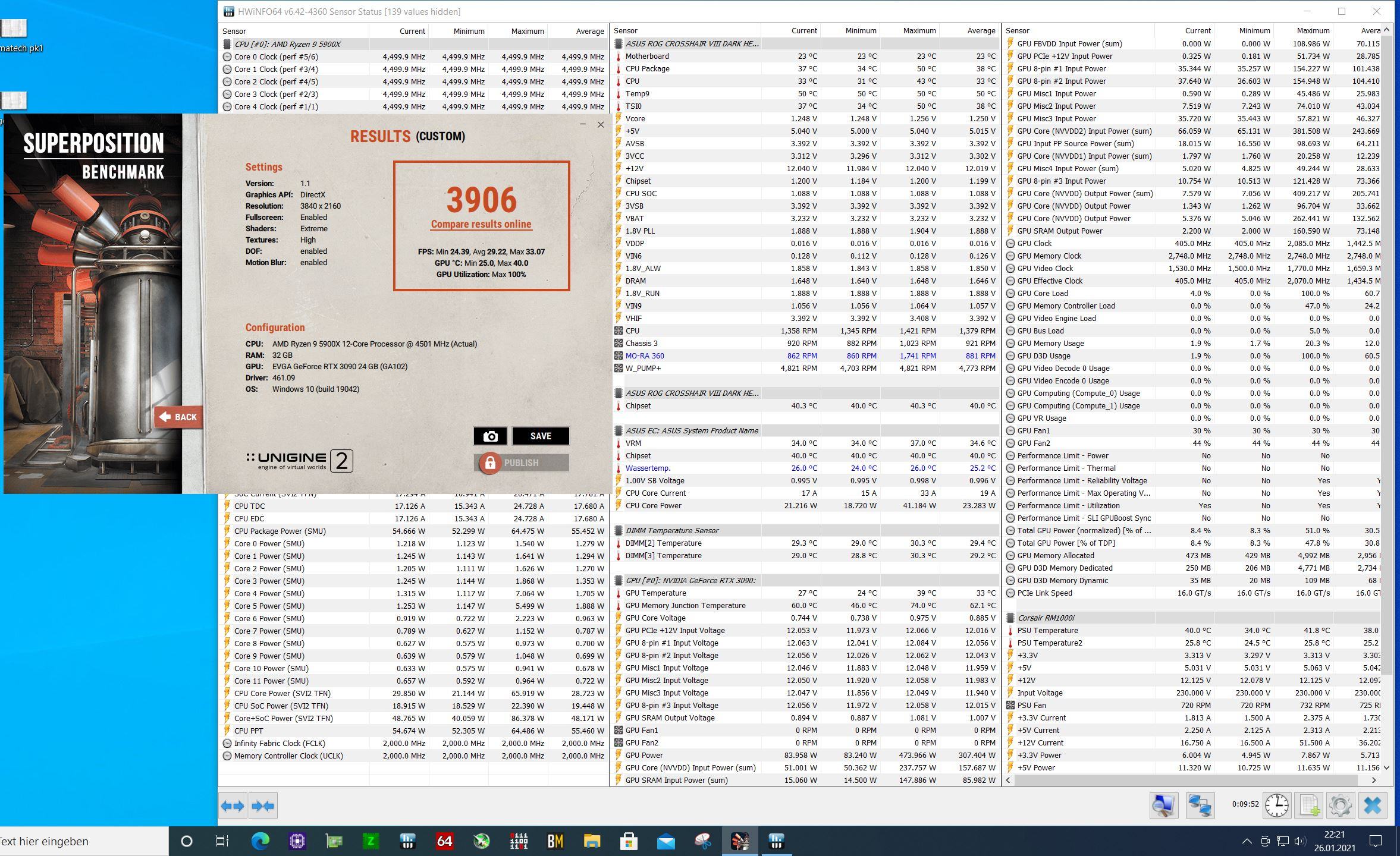Open AIDA64 red taskbar icon

[444, 841]
